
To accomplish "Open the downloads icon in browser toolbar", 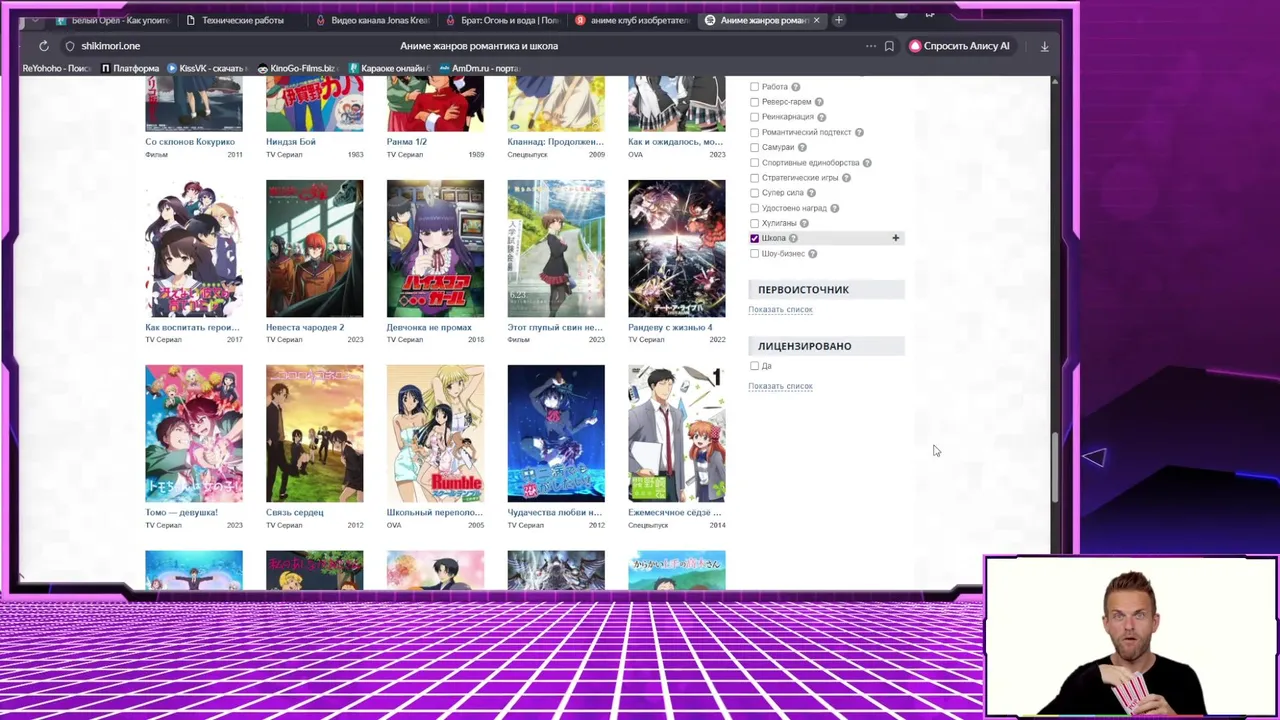I will point(1044,46).
